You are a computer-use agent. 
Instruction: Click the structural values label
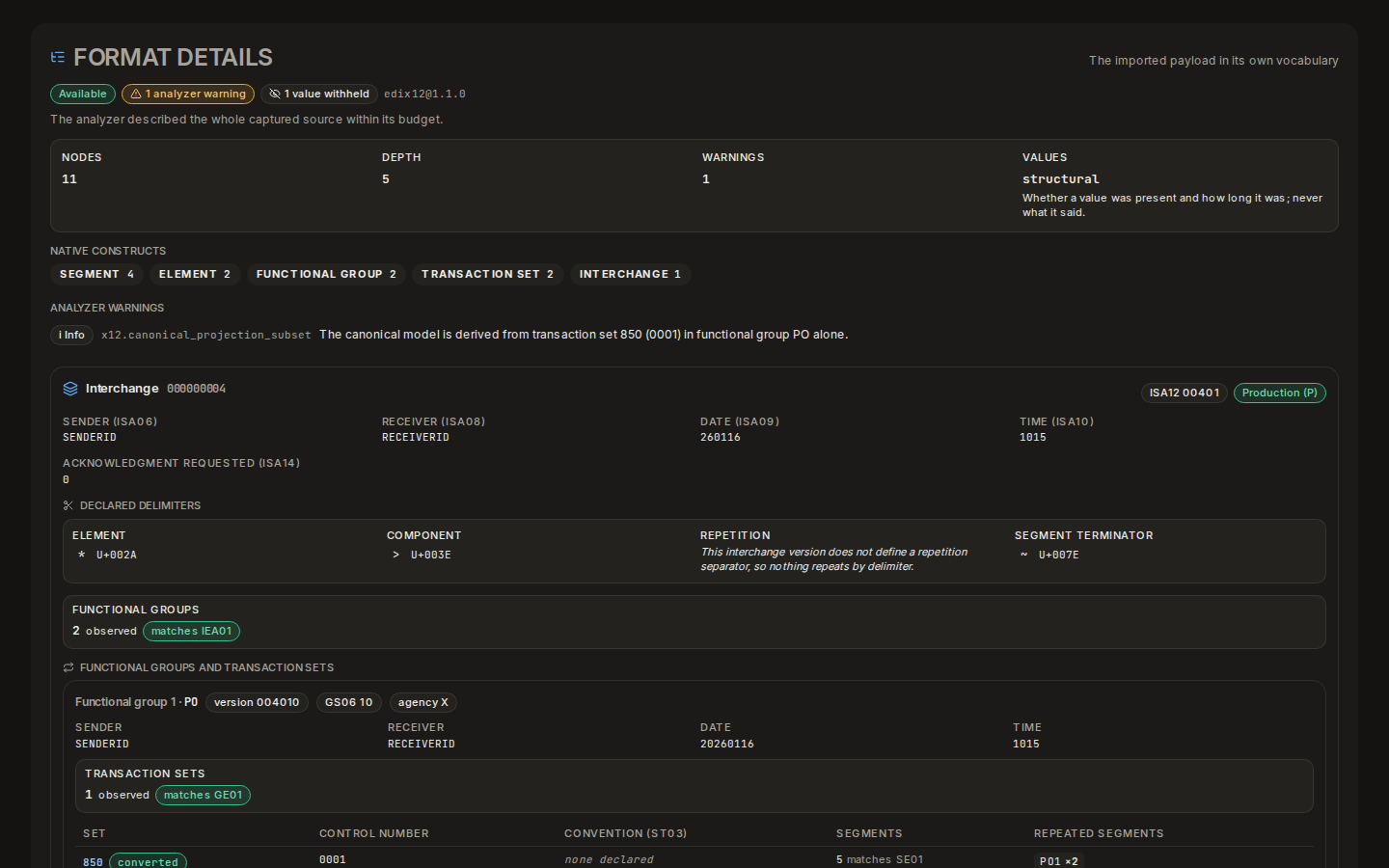coord(1061,179)
